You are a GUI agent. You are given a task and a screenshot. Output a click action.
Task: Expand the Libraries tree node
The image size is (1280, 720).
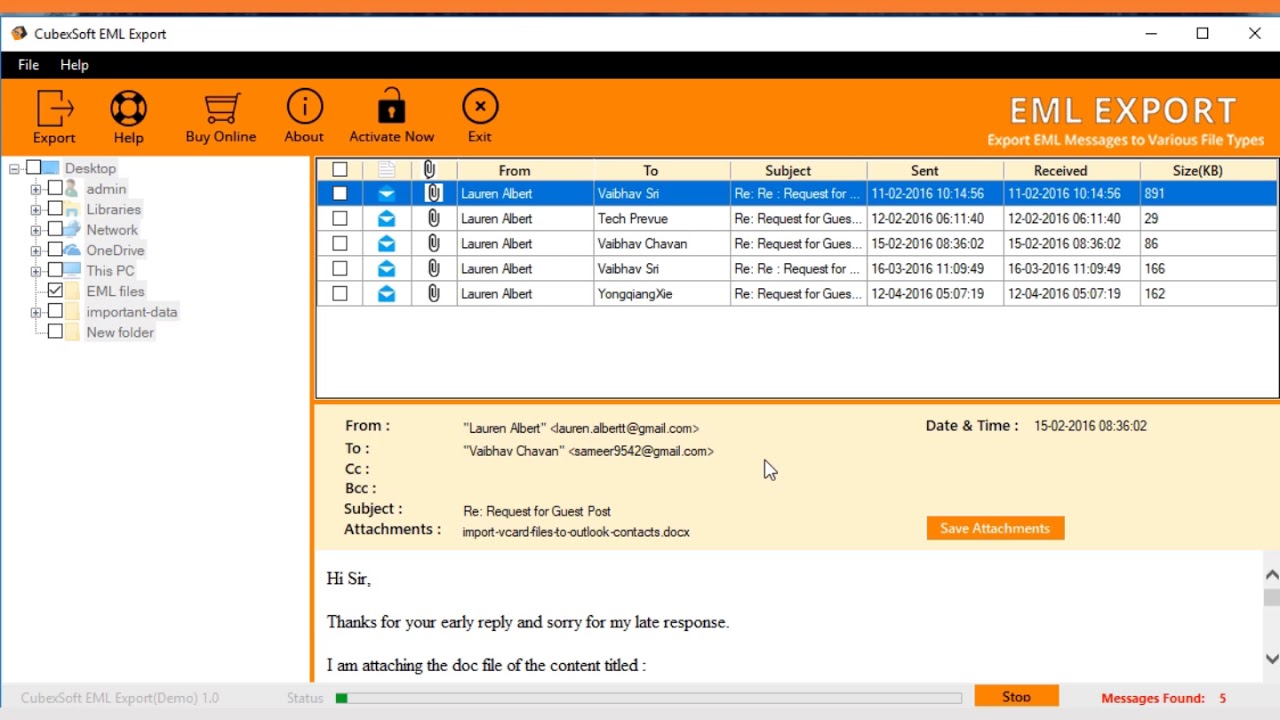click(x=36, y=209)
